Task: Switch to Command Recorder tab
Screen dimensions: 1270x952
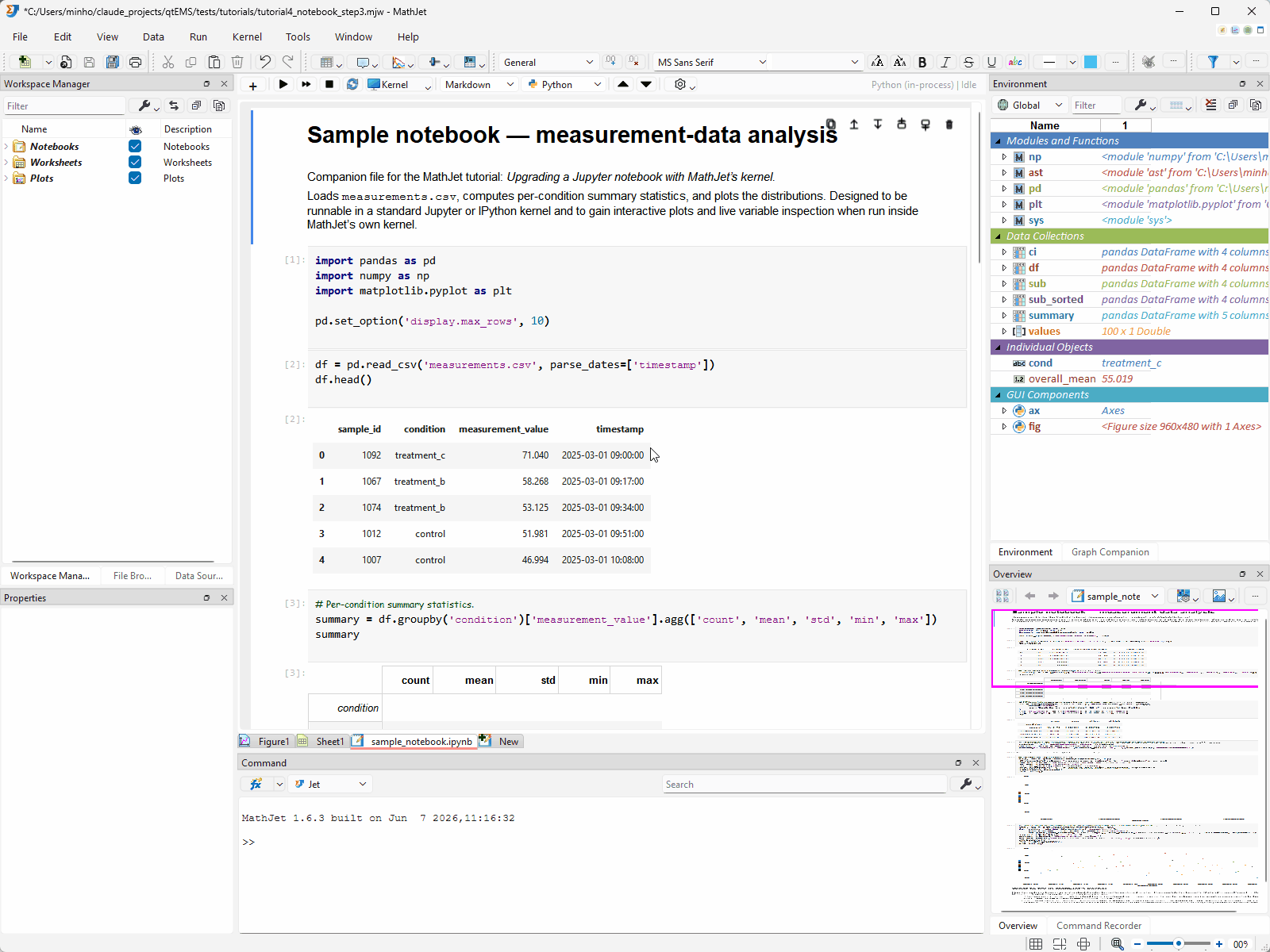Action: pos(1099,926)
